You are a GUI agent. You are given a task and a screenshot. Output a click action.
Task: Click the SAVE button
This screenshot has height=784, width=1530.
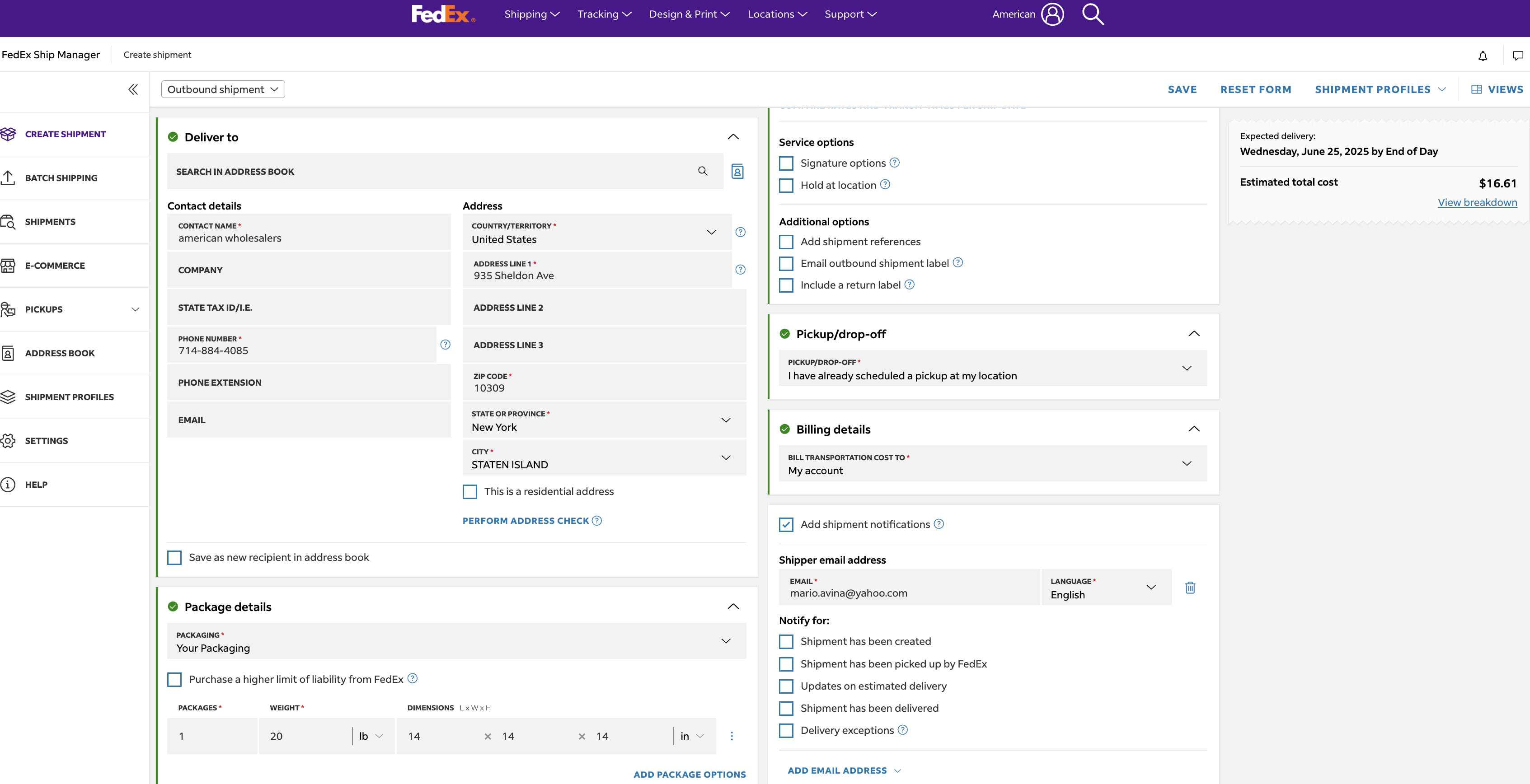point(1182,89)
